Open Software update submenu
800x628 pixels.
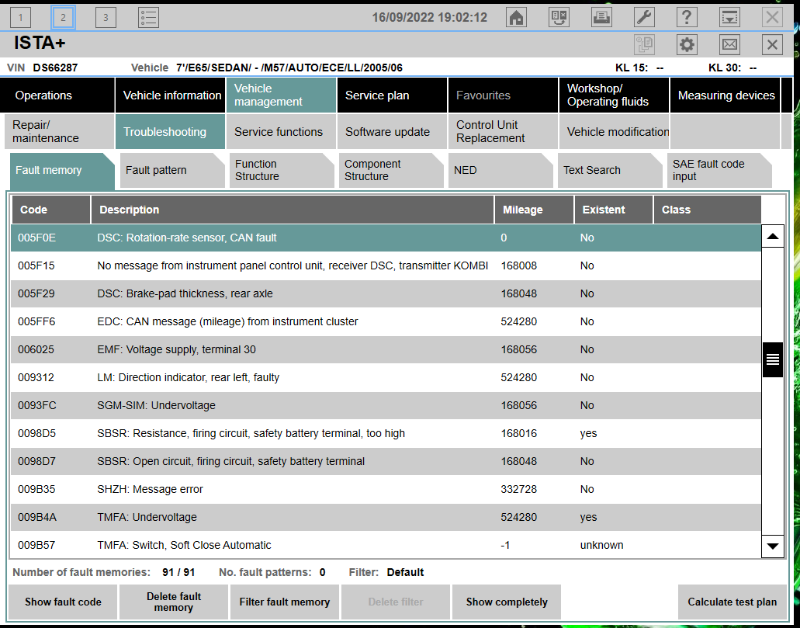click(392, 132)
